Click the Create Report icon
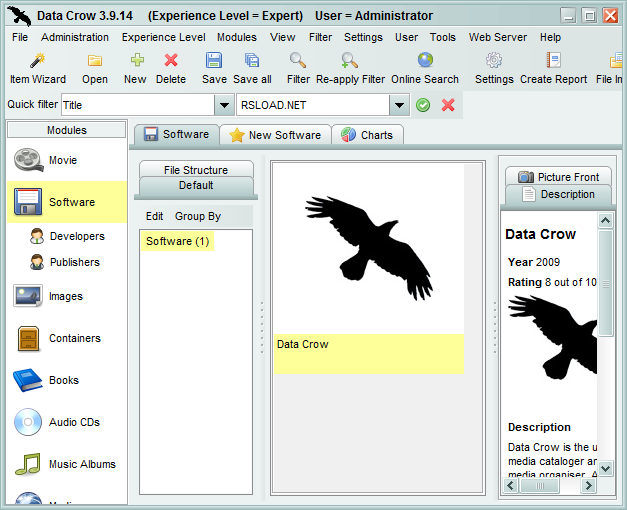Image resolution: width=627 pixels, height=510 pixels. [553, 60]
